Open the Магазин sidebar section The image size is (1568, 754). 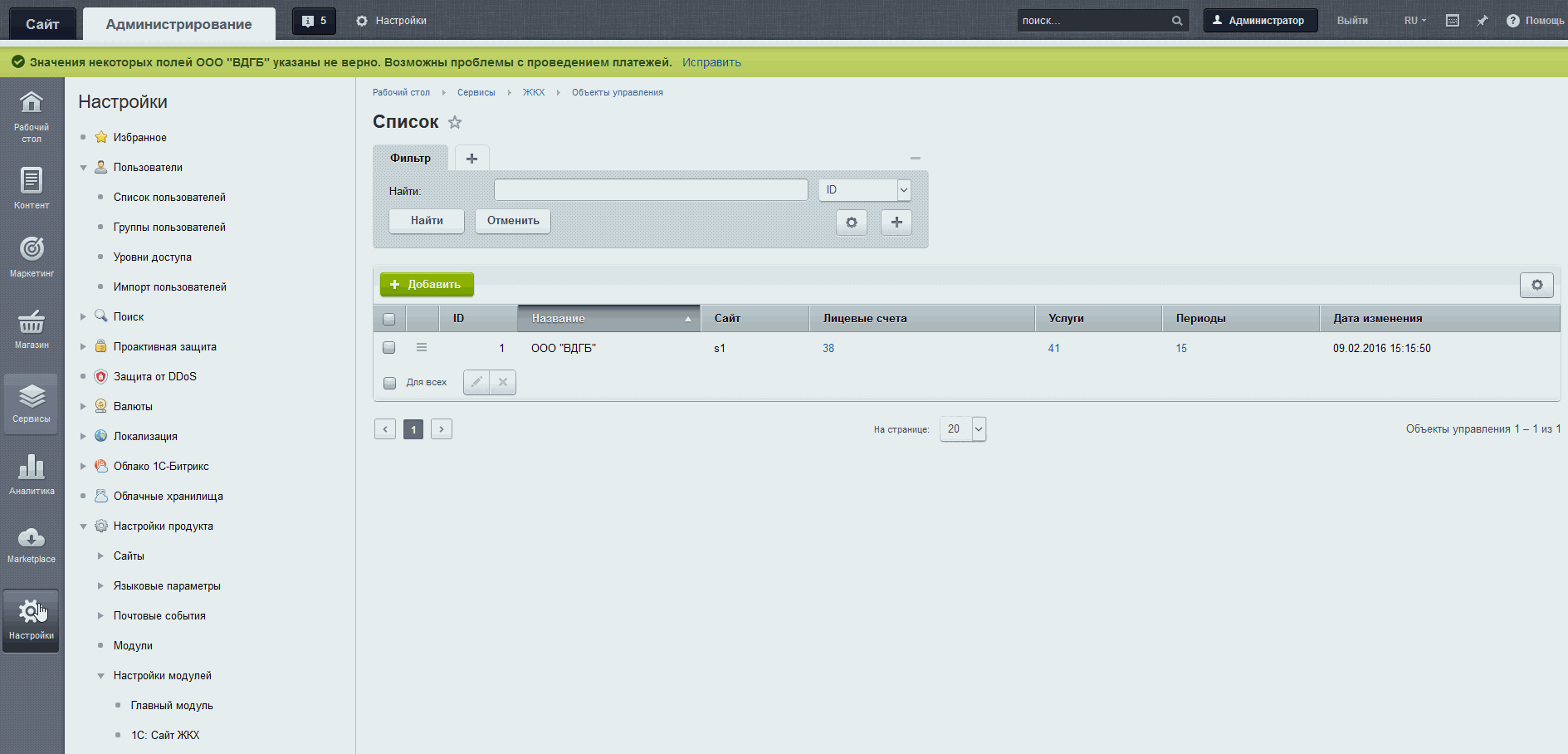pyautogui.click(x=32, y=328)
